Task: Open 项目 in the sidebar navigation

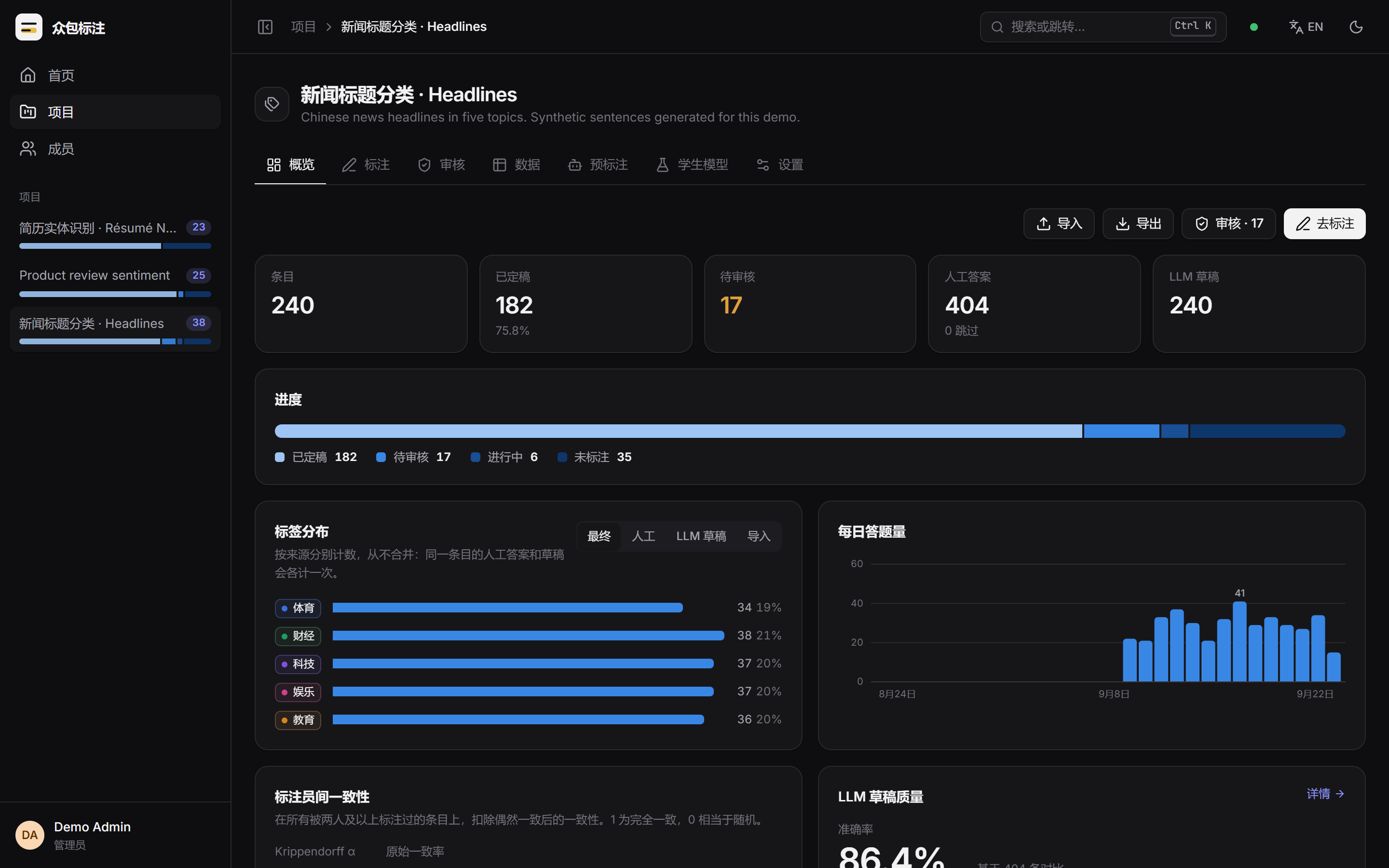Action: coord(115,112)
